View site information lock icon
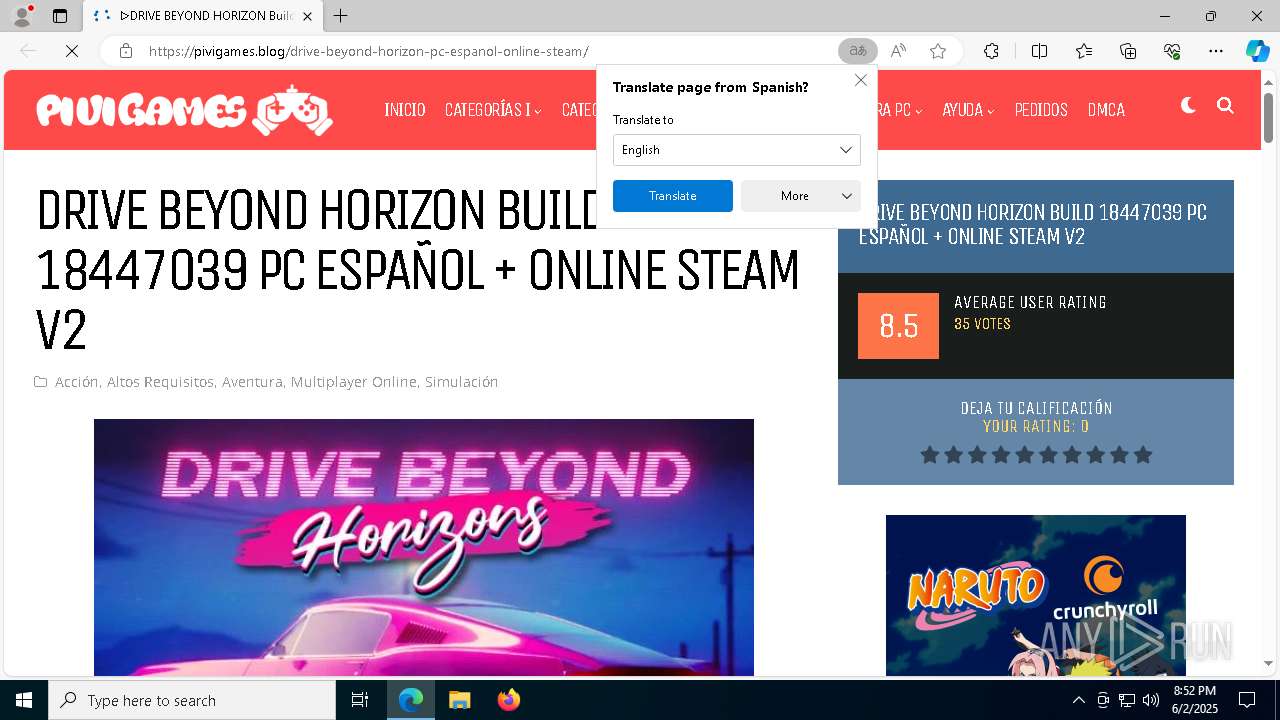 (126, 51)
